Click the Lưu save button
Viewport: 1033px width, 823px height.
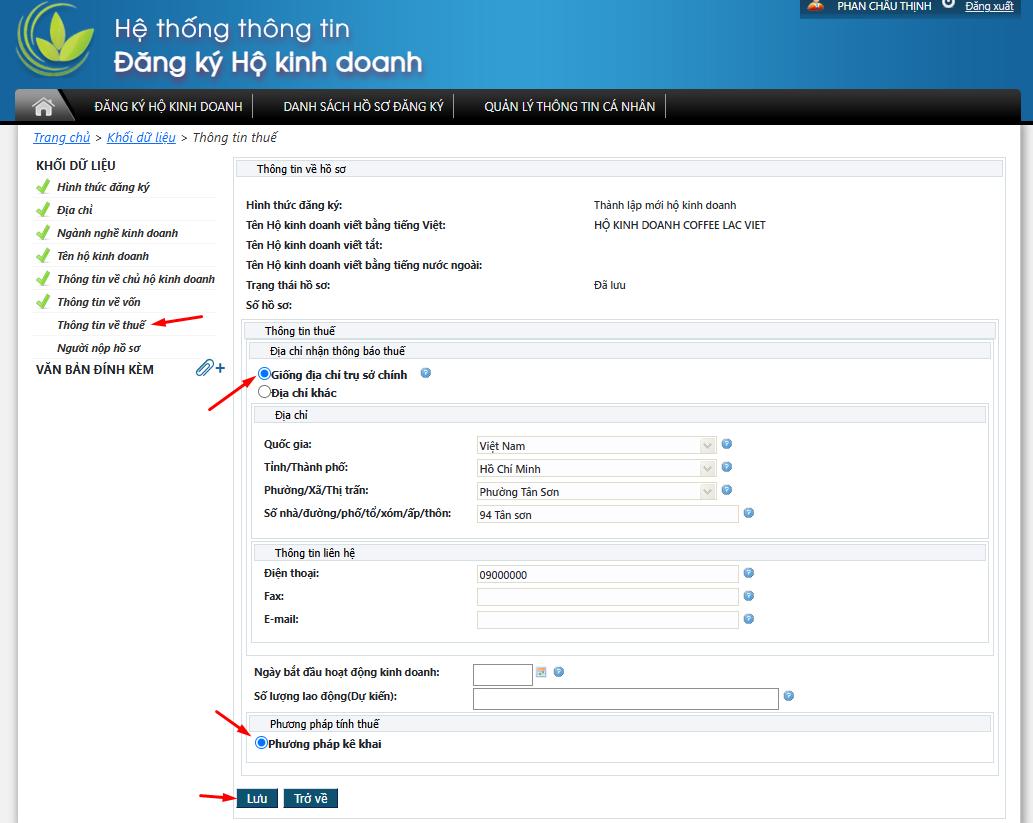coord(257,799)
